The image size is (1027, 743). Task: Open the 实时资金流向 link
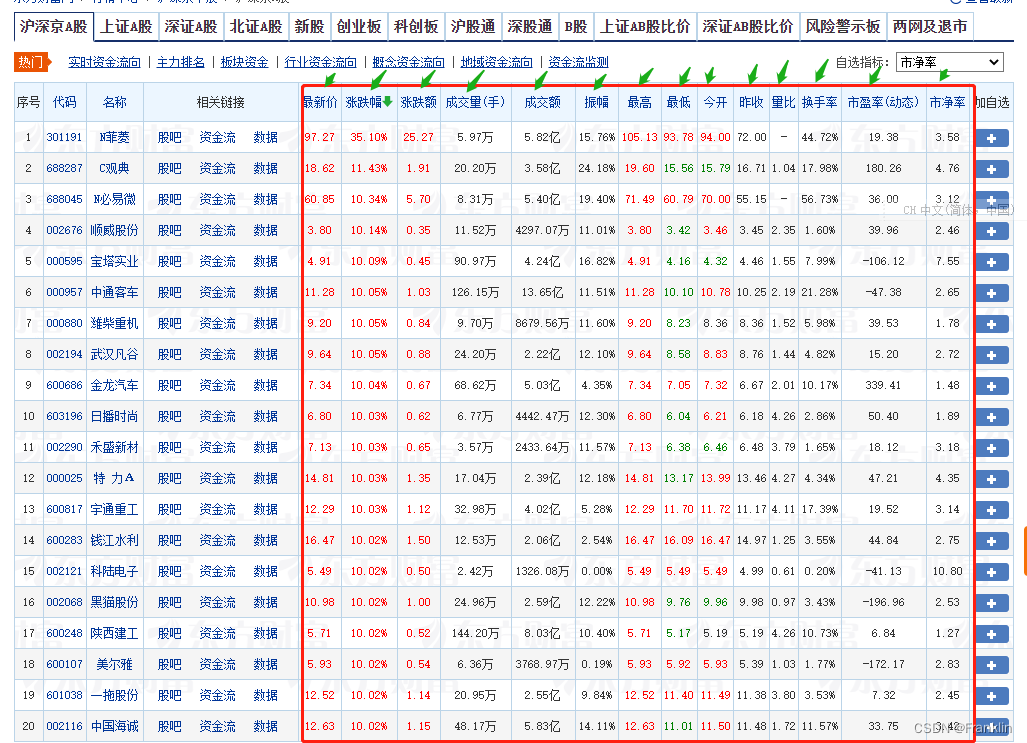click(104, 62)
